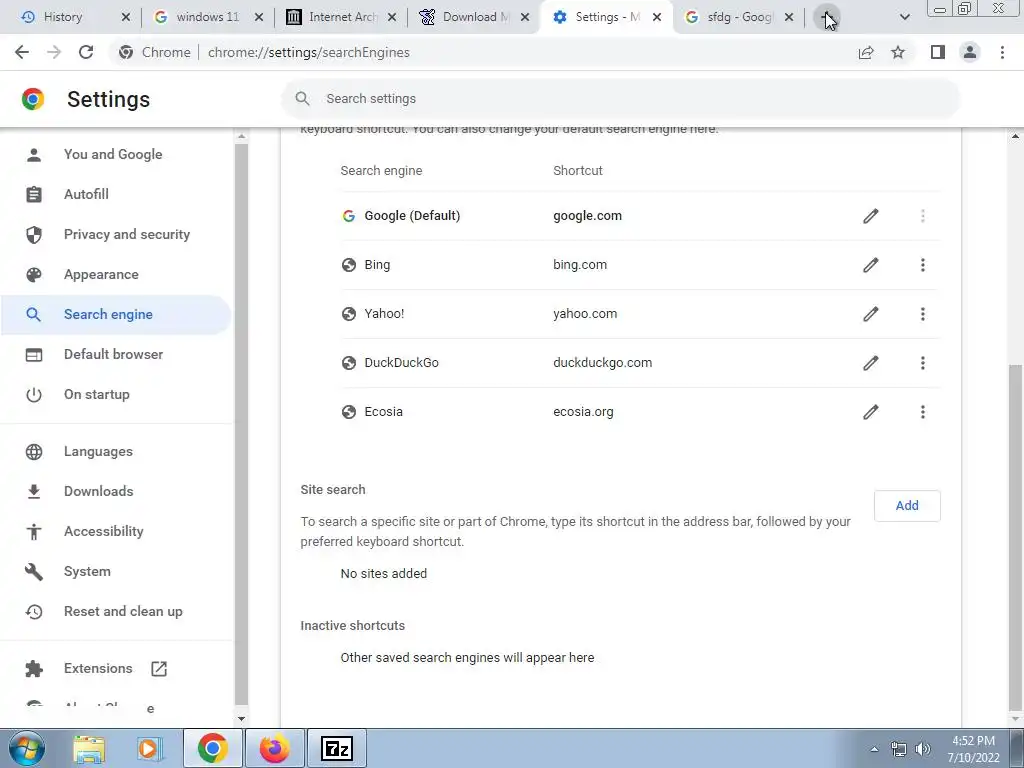Click the taskbar clock and date
This screenshot has width=1024, height=768.
[x=974, y=749]
